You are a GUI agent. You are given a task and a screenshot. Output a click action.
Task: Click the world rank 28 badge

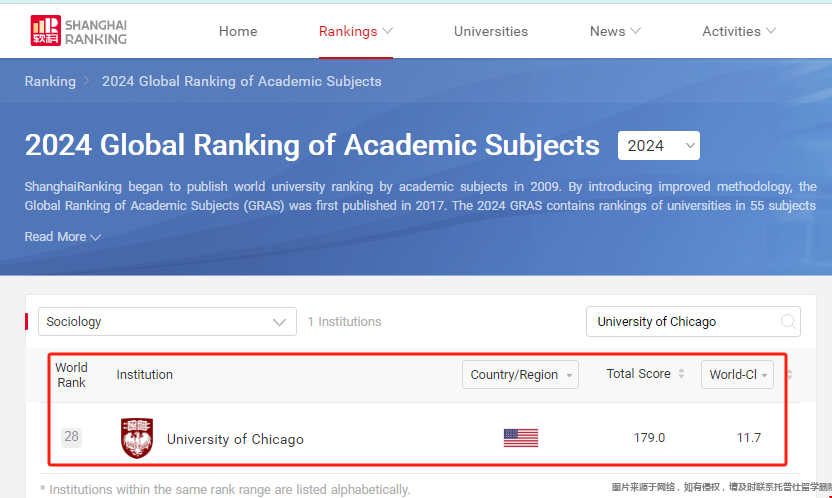pyautogui.click(x=72, y=437)
